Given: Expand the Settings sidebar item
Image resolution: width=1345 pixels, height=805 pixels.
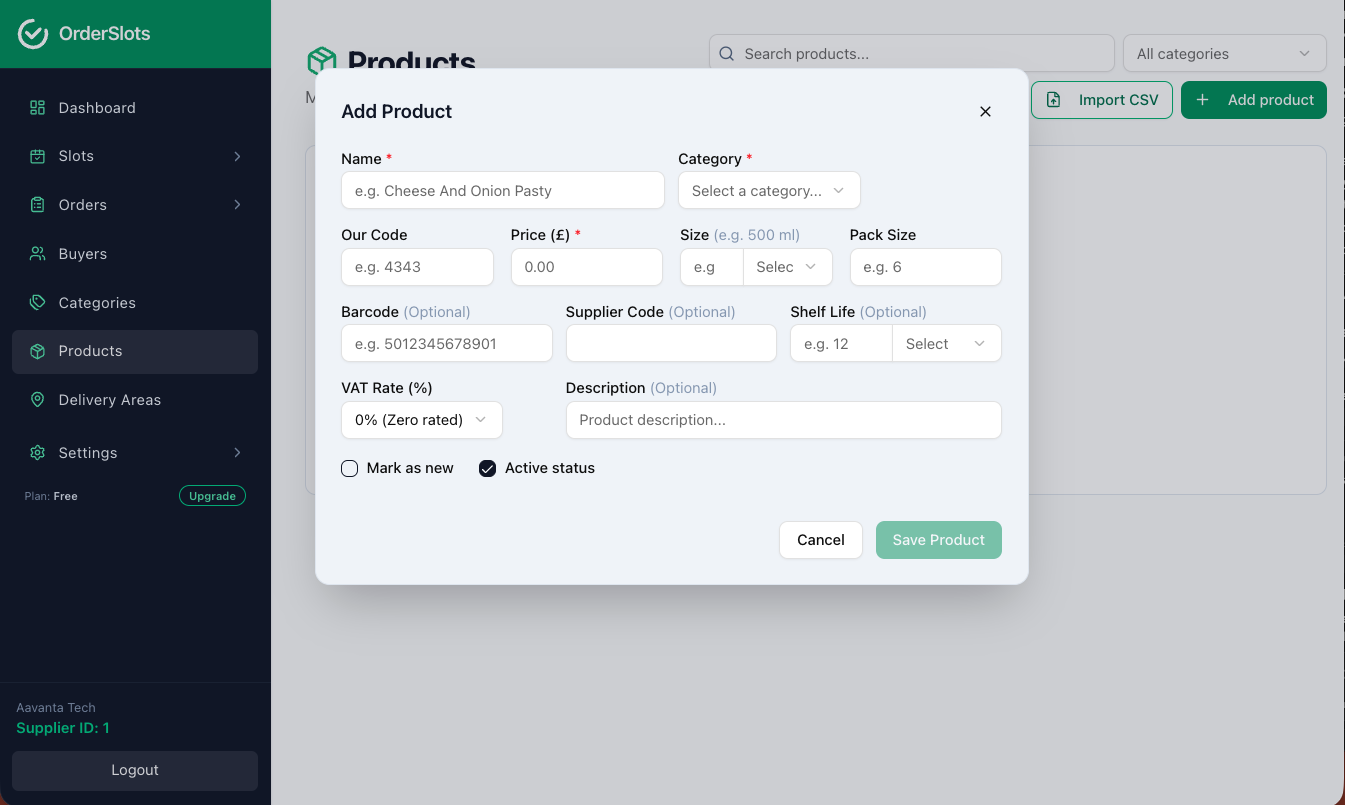Looking at the screenshot, I should tap(87, 452).
